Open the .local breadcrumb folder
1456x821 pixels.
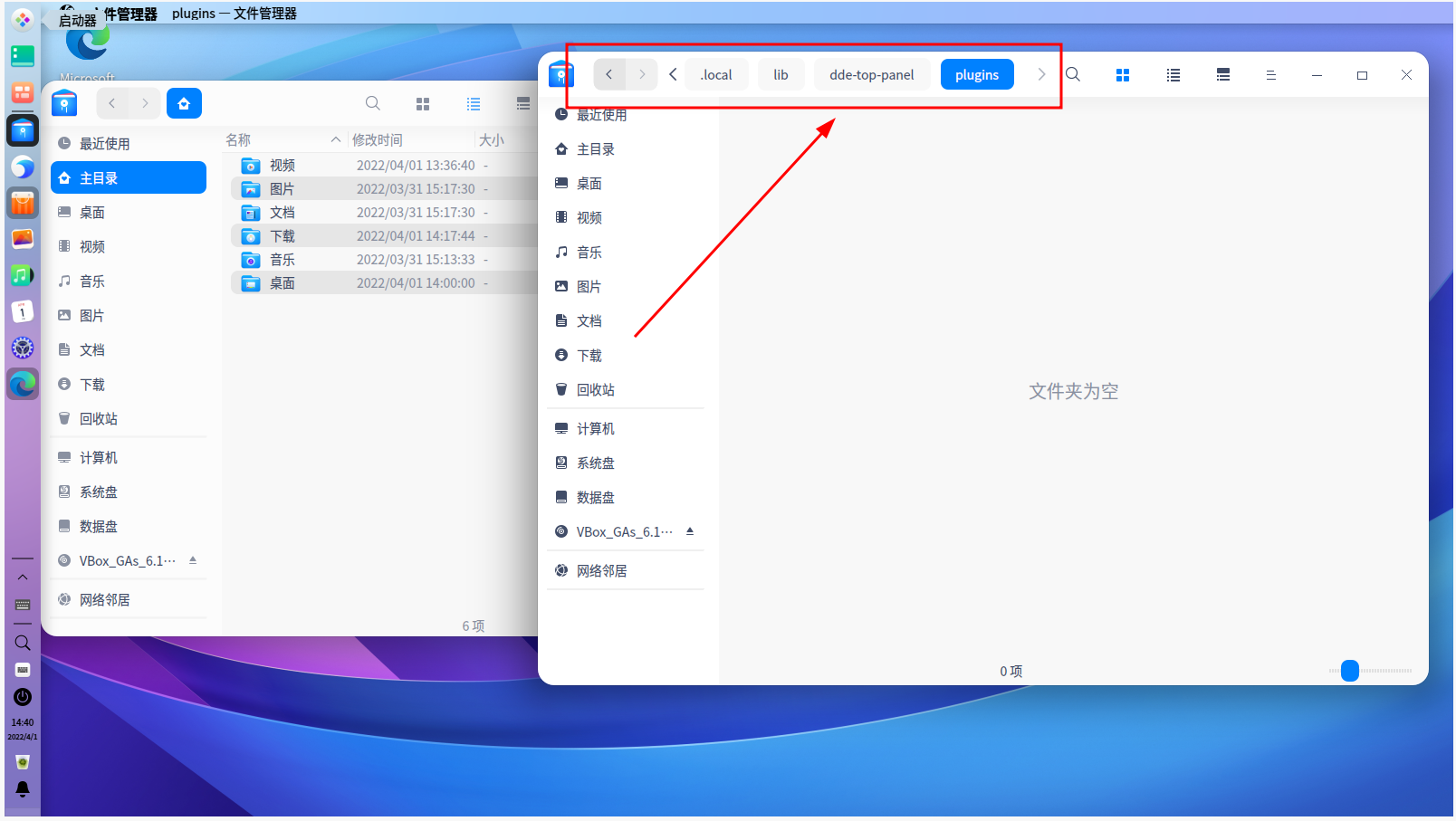[x=716, y=74]
